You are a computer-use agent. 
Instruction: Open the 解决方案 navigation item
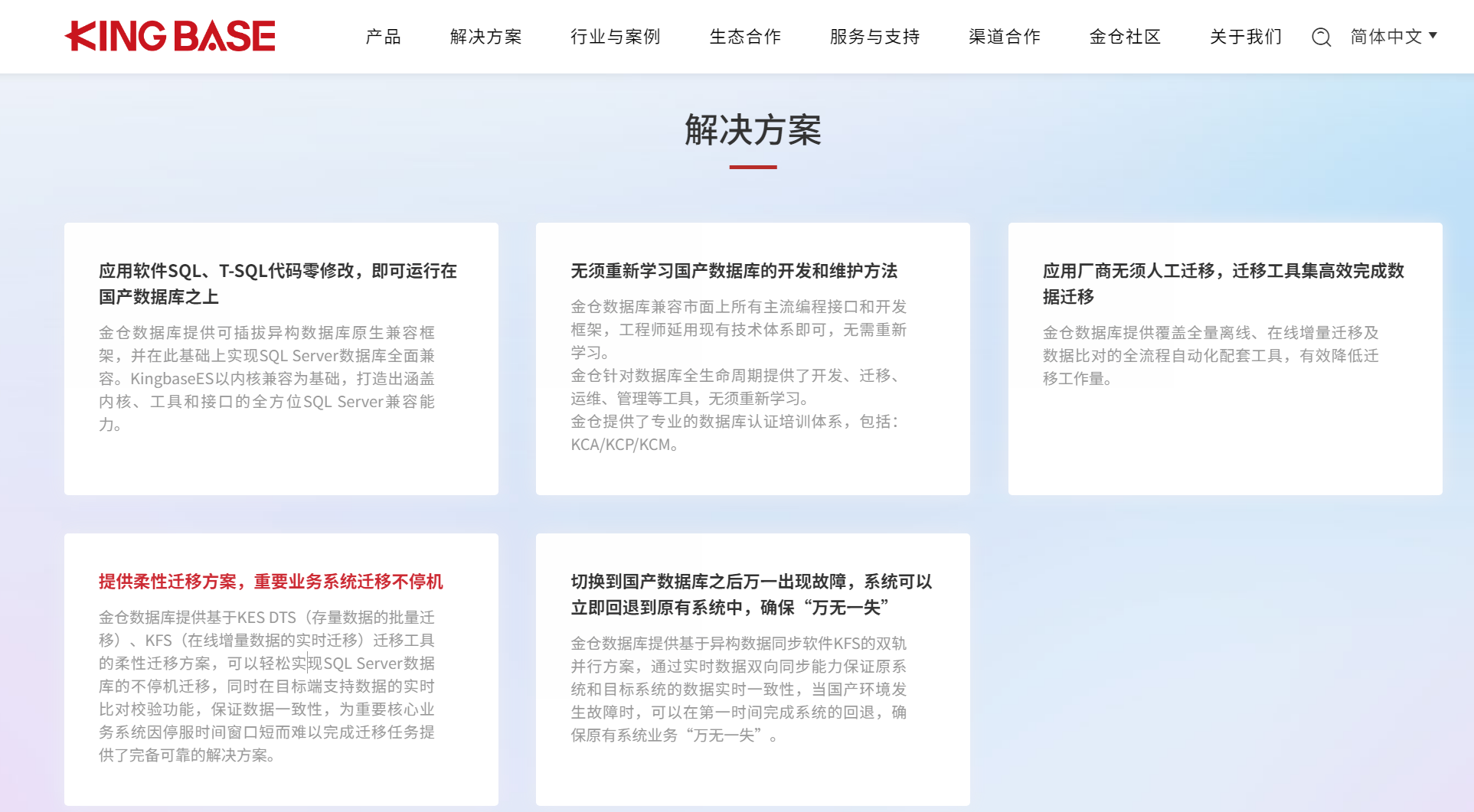[x=486, y=37]
